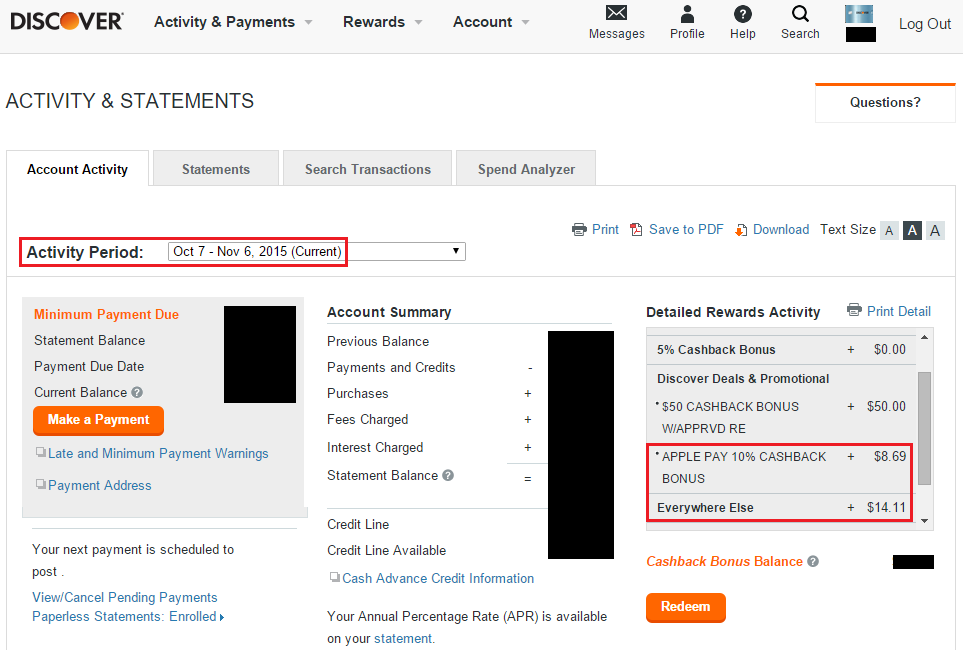Click the Help question mark icon

pos(743,14)
